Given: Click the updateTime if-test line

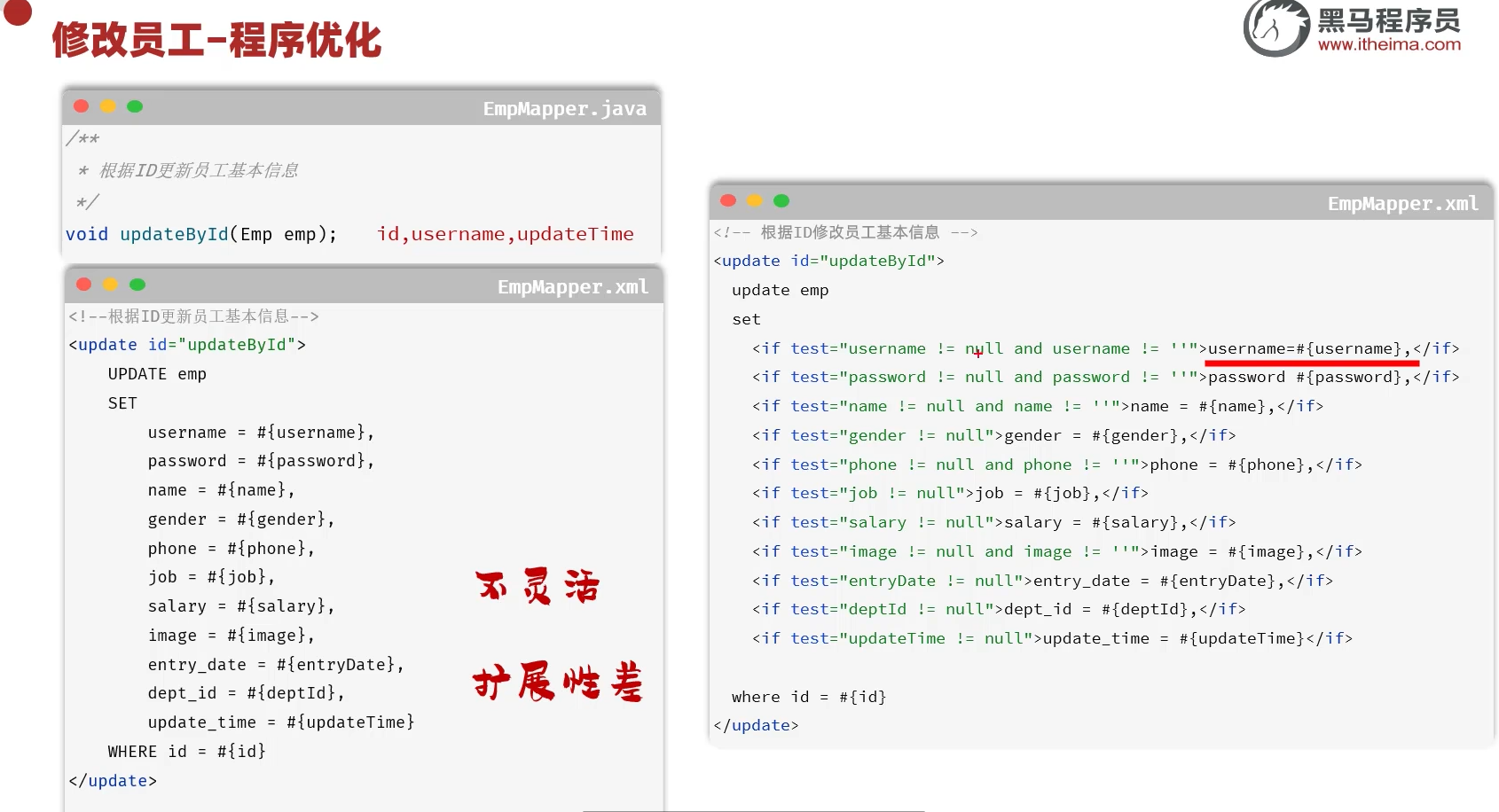Looking at the screenshot, I should point(1052,638).
